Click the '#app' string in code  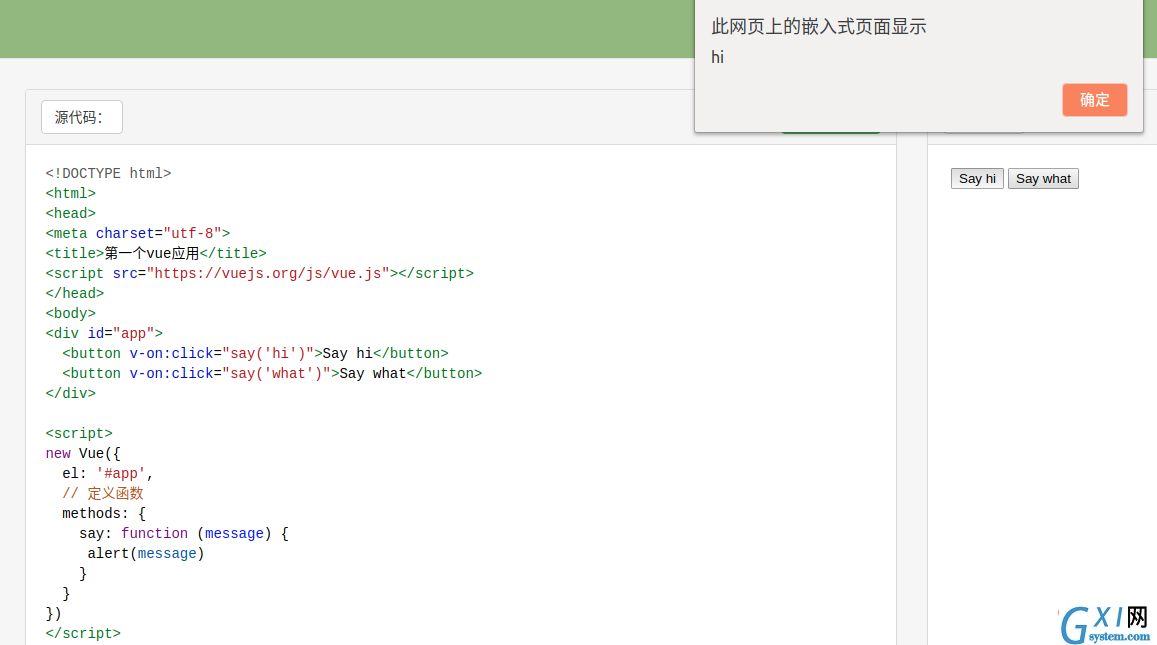pos(121,474)
